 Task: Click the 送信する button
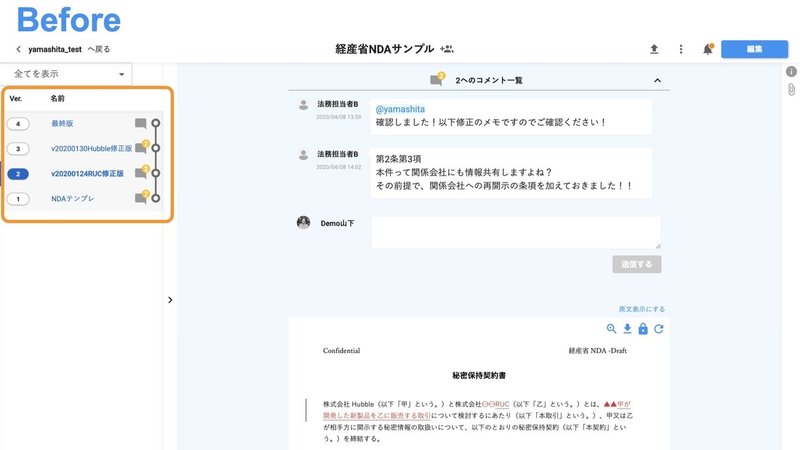637,264
